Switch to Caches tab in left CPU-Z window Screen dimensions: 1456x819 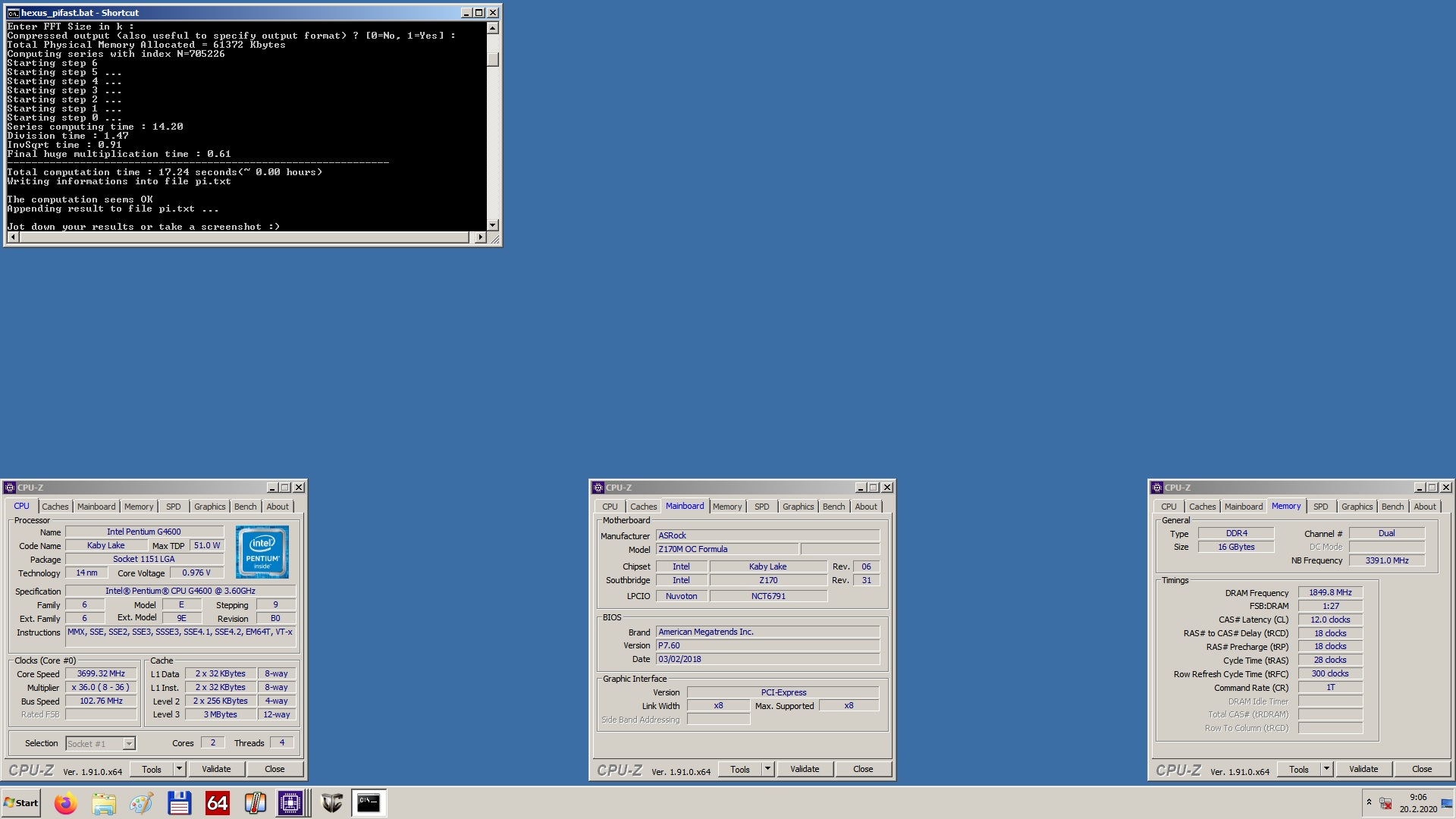click(55, 507)
